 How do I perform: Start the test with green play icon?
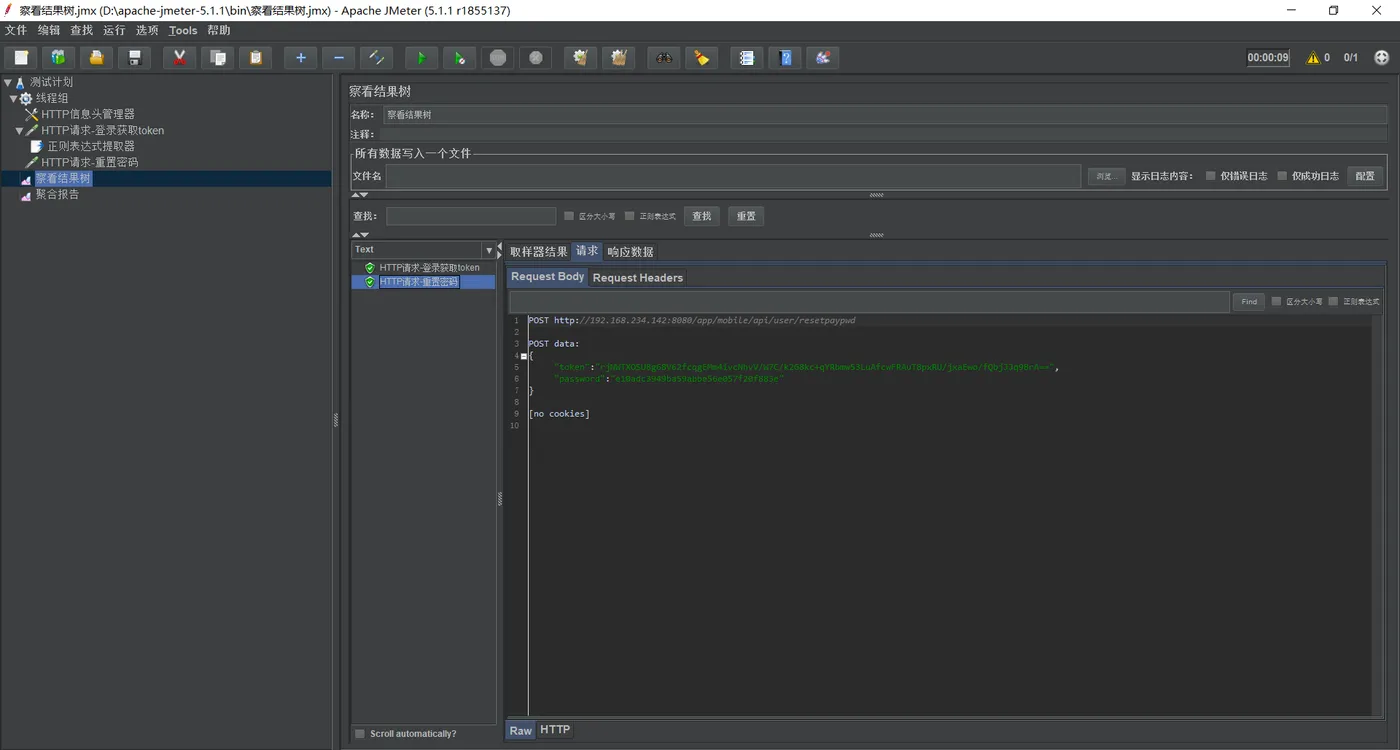(x=421, y=57)
